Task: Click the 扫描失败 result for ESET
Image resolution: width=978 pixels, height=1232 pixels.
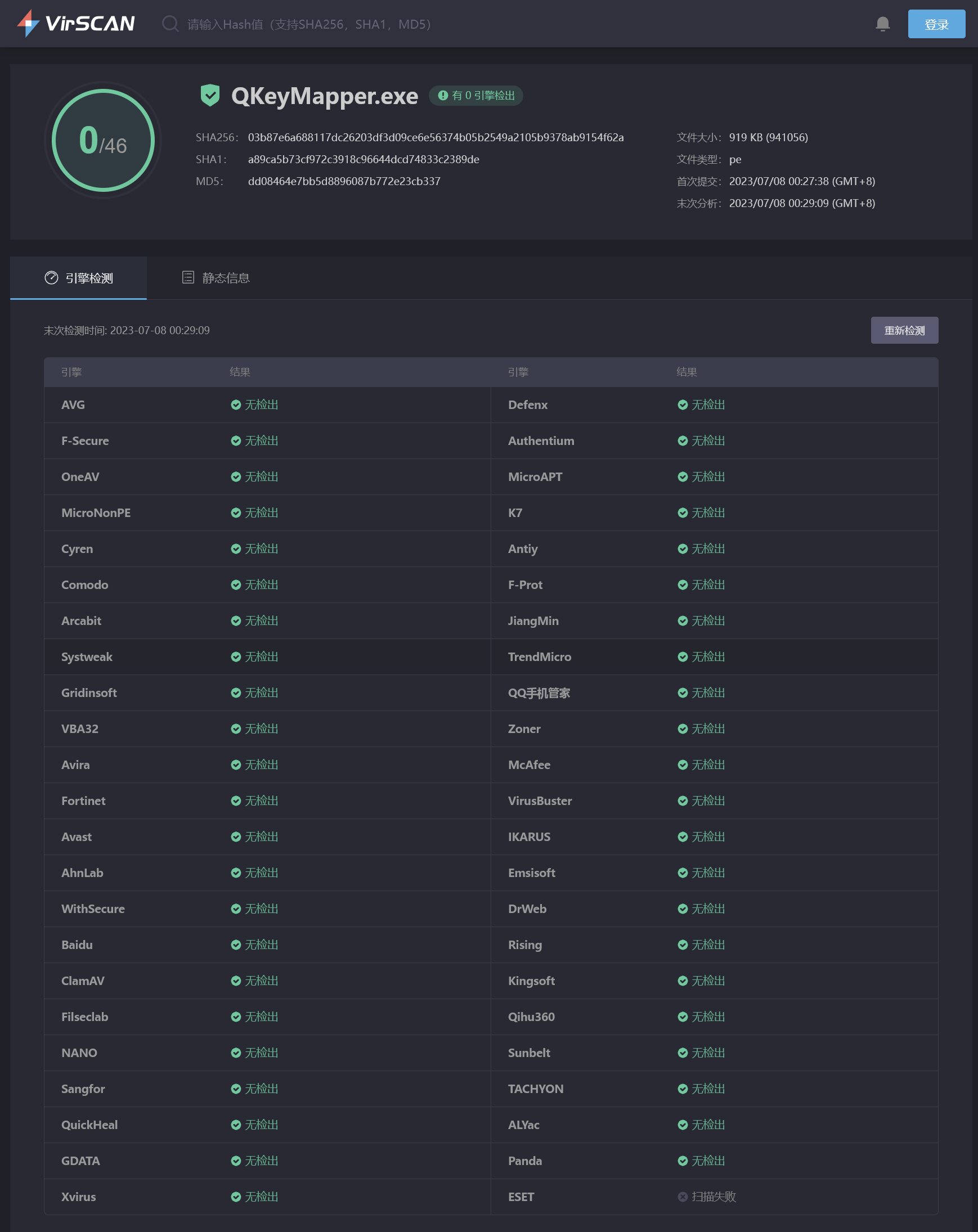Action: [x=714, y=1197]
